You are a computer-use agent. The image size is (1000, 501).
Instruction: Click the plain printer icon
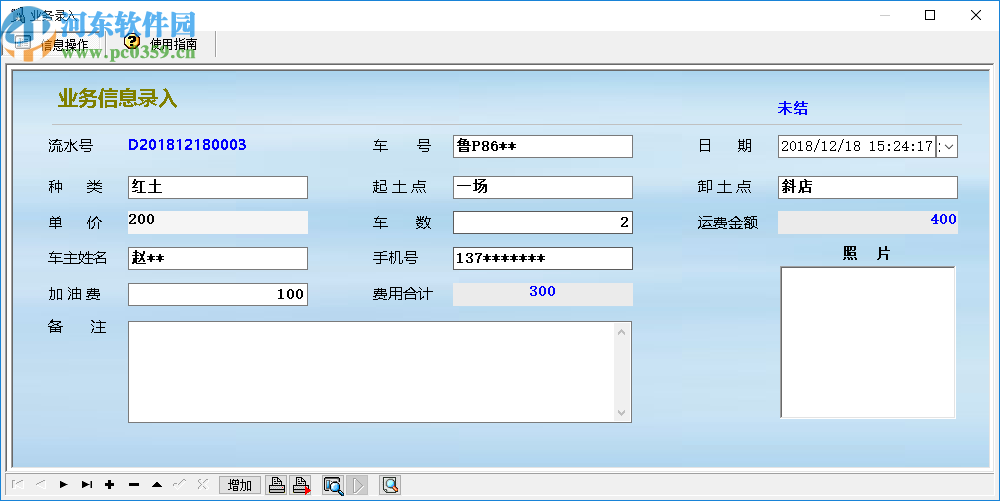[277, 485]
